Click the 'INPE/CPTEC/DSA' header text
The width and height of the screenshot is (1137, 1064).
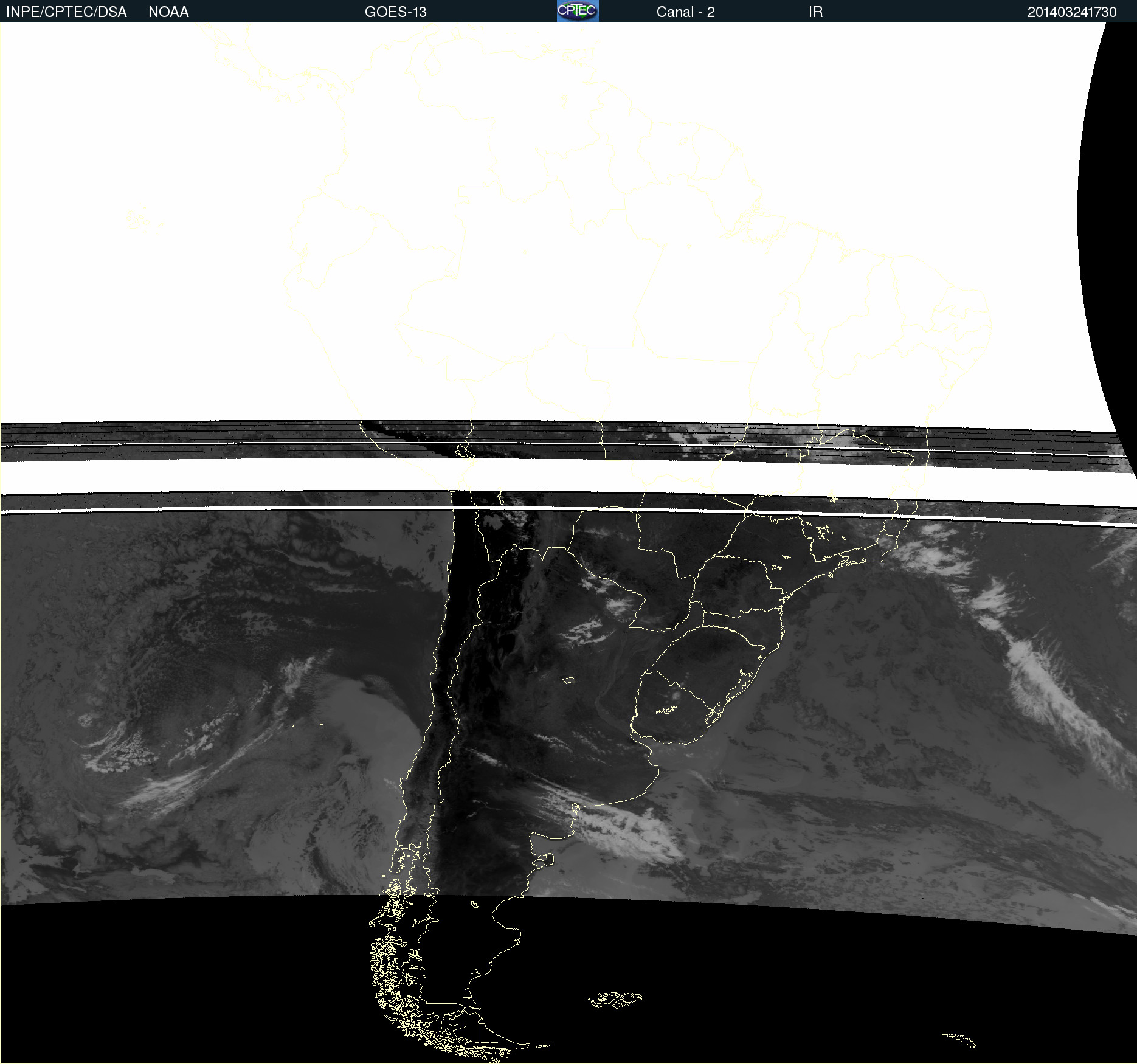click(x=66, y=12)
